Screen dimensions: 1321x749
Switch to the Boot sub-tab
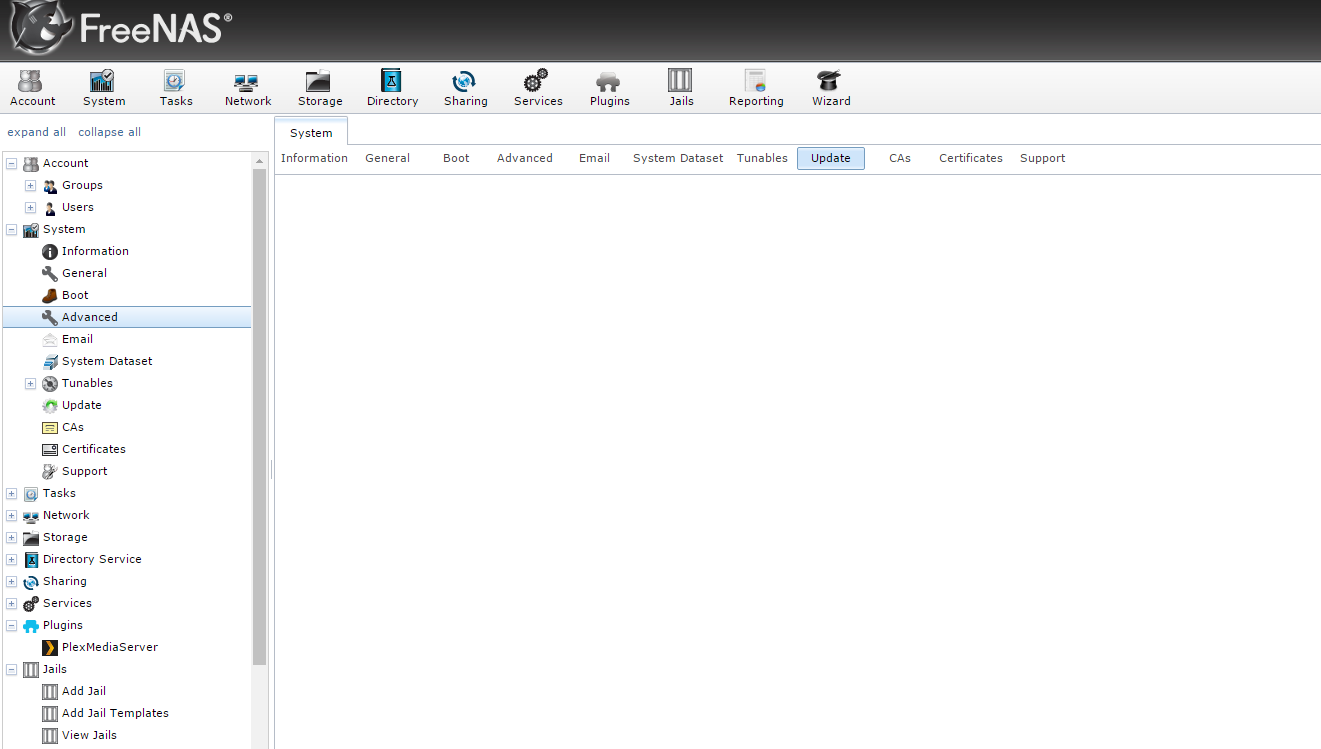click(456, 158)
